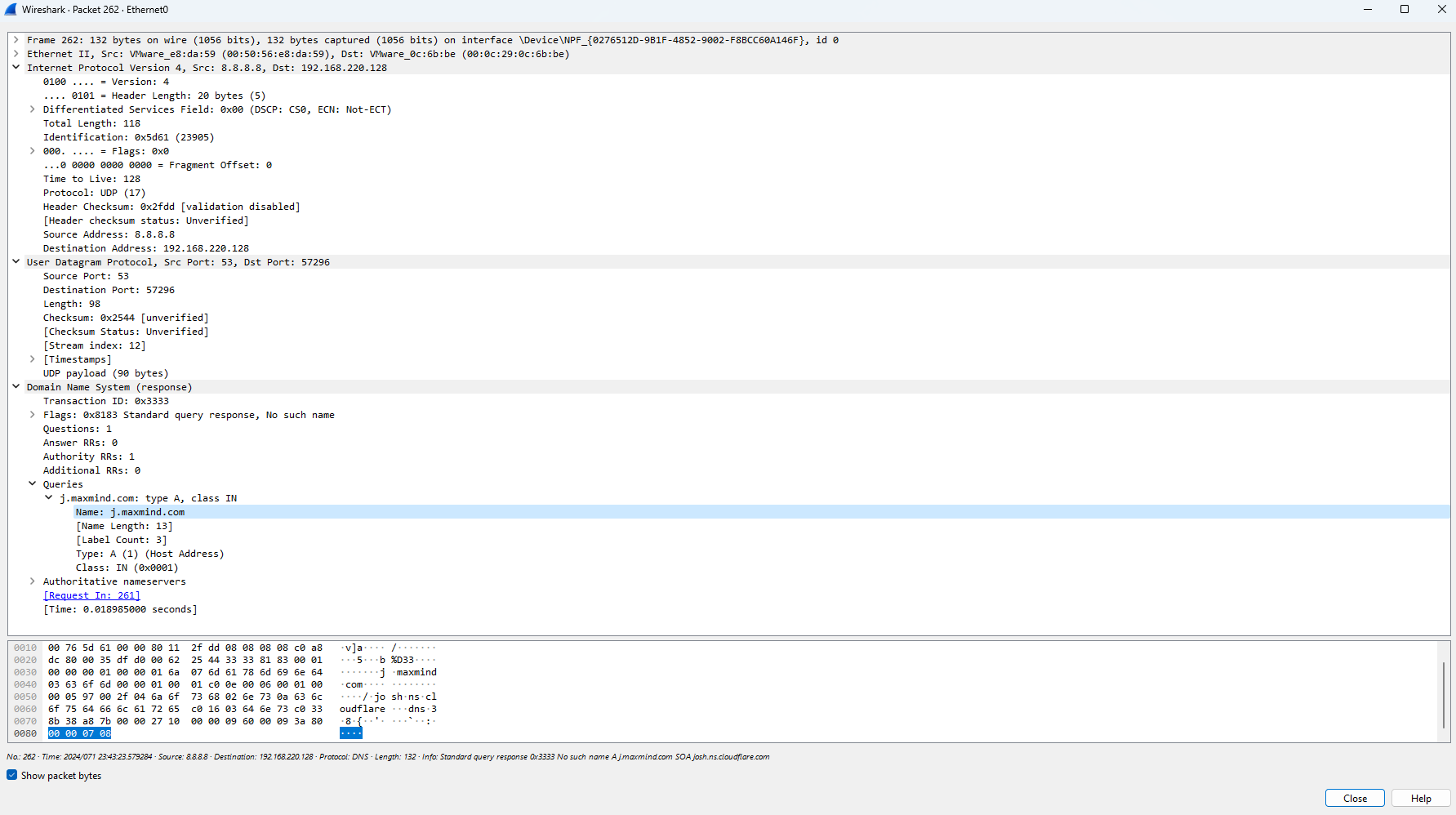Uncheck Show packet bytes checkbox
The height and width of the screenshot is (815, 1456).
(x=12, y=775)
